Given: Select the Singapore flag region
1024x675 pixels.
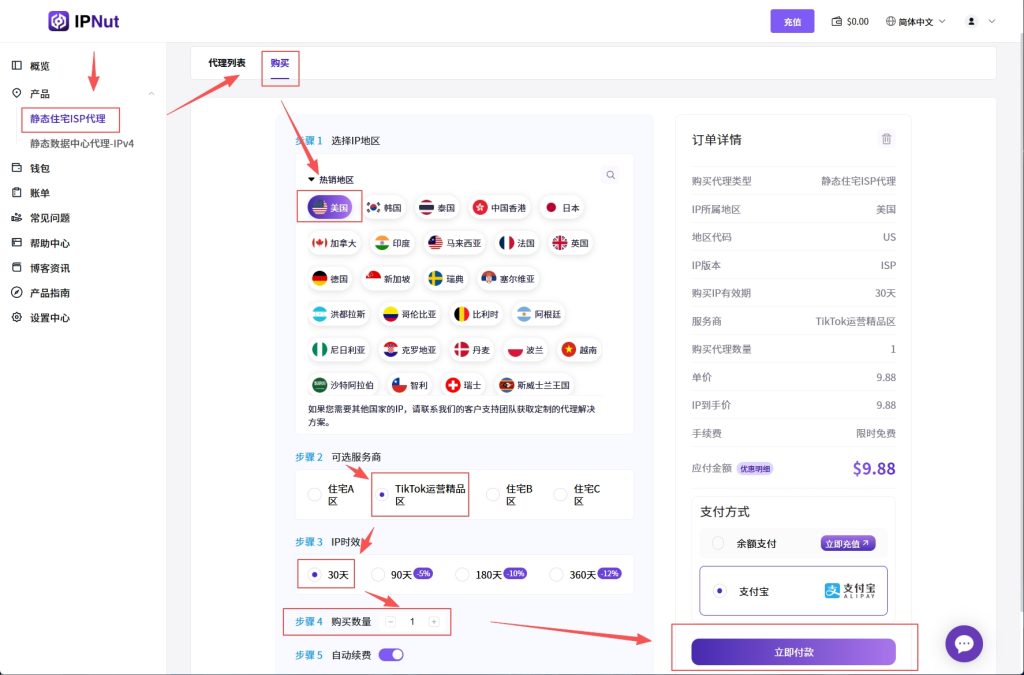Looking at the screenshot, I should (x=388, y=279).
